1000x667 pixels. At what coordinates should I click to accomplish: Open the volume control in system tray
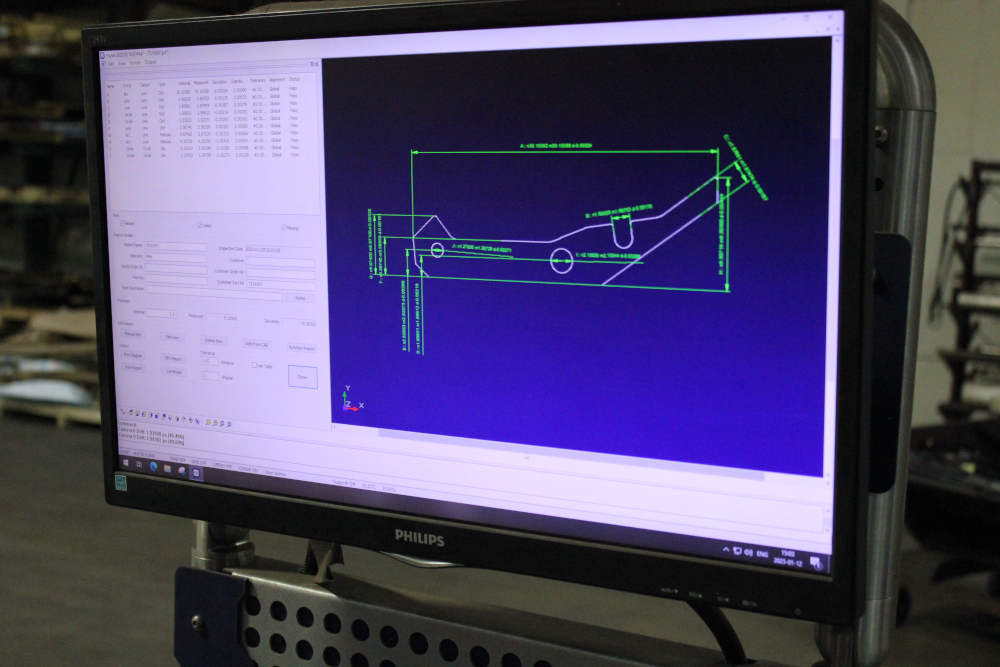749,552
